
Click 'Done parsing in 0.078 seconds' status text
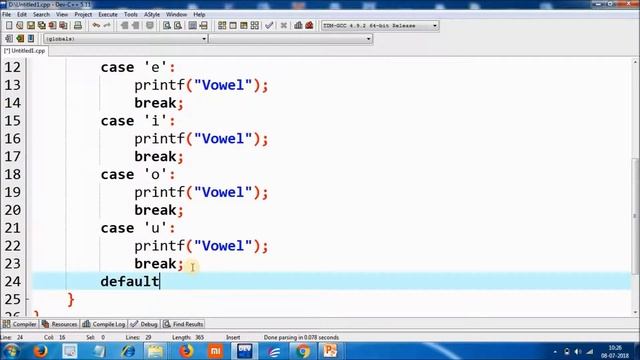pyautogui.click(x=301, y=338)
